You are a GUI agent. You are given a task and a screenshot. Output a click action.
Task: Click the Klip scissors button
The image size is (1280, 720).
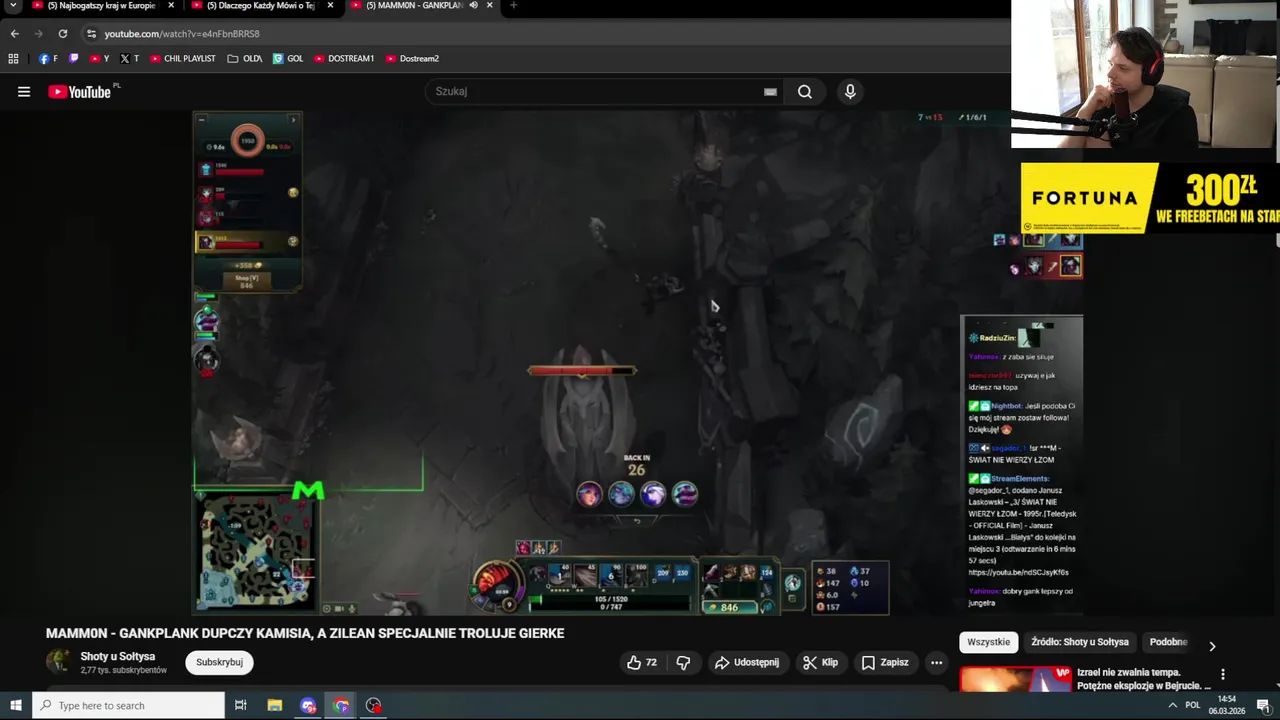pos(820,662)
